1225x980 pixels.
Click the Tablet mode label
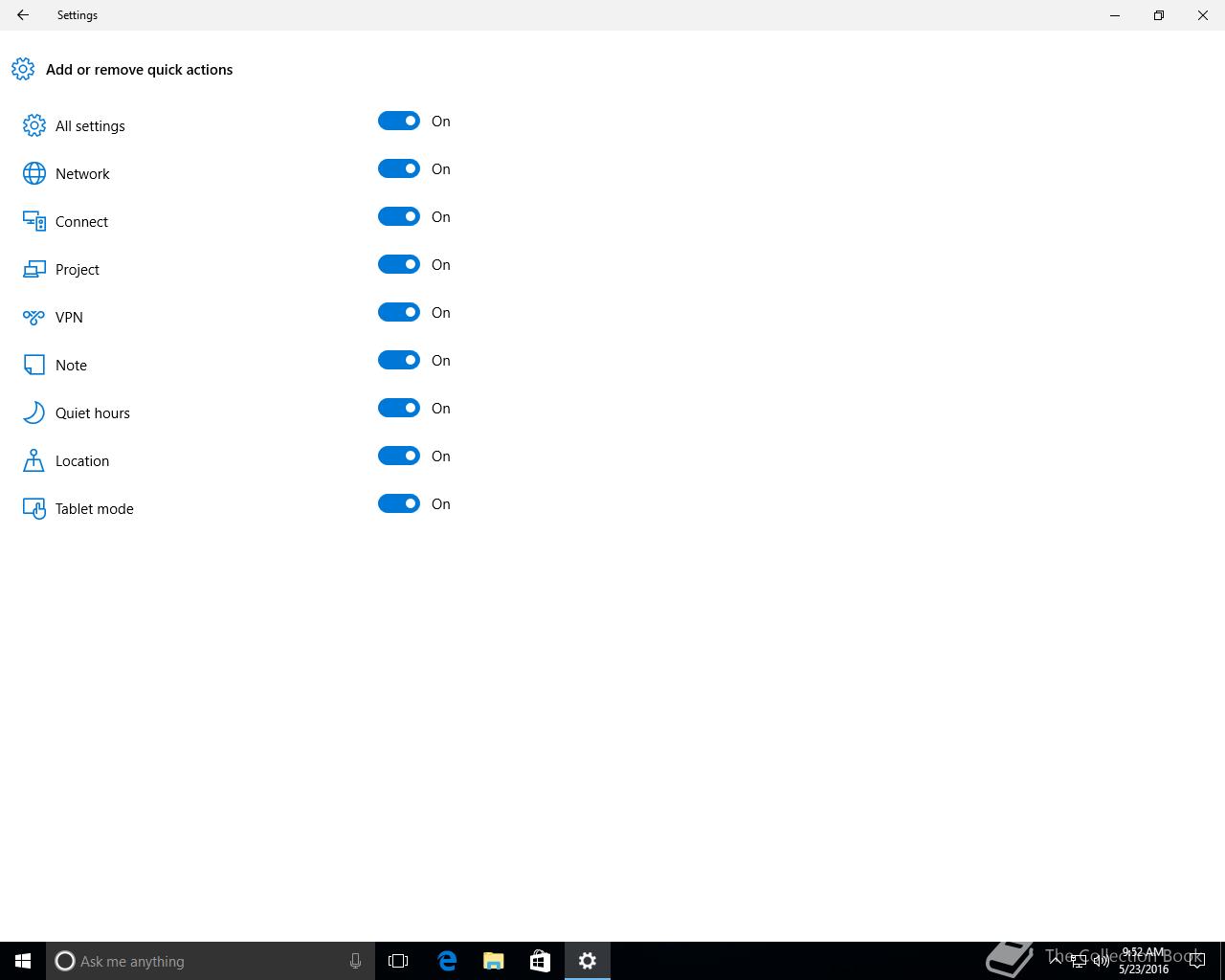tap(95, 509)
